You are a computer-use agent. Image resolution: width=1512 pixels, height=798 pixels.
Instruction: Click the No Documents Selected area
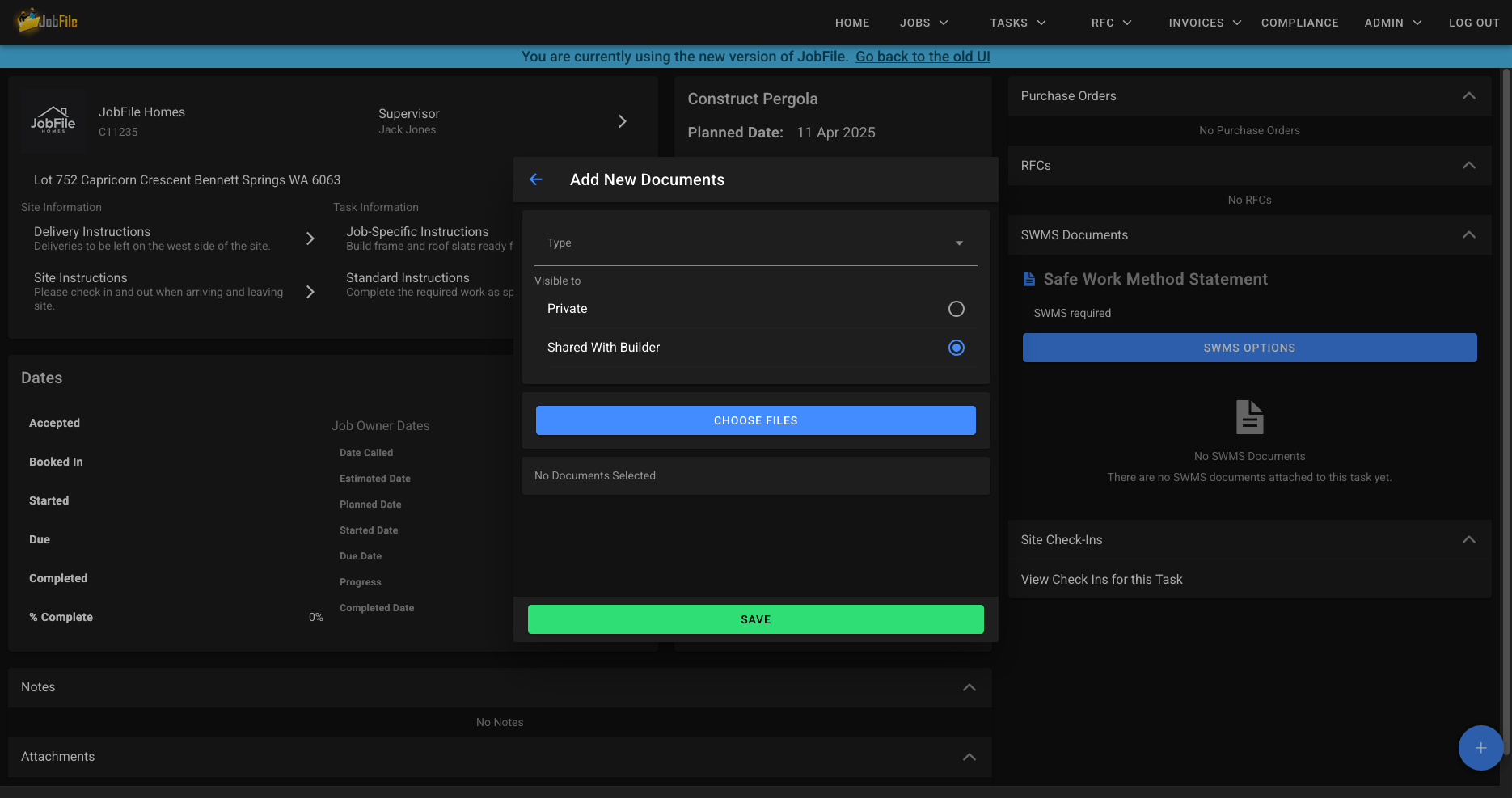(x=755, y=476)
